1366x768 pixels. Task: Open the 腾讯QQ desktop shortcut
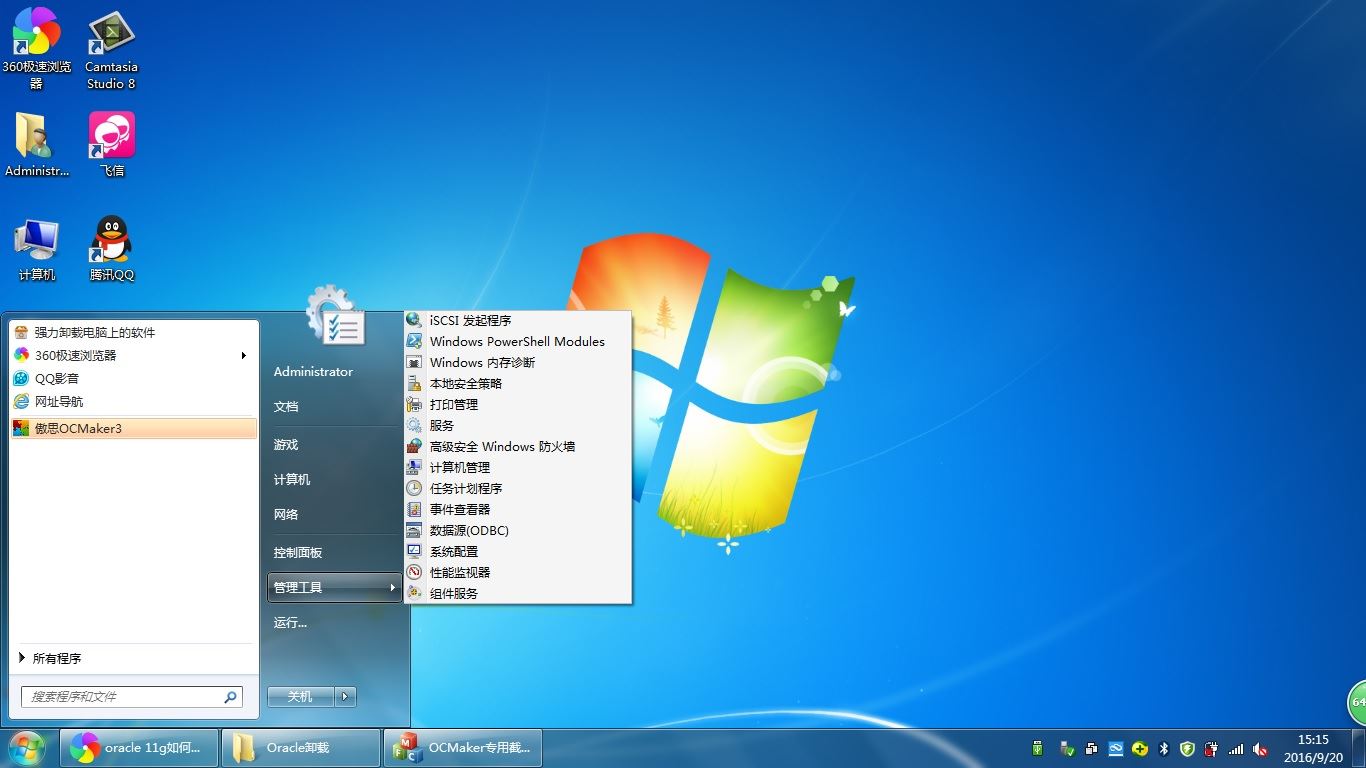pos(111,249)
